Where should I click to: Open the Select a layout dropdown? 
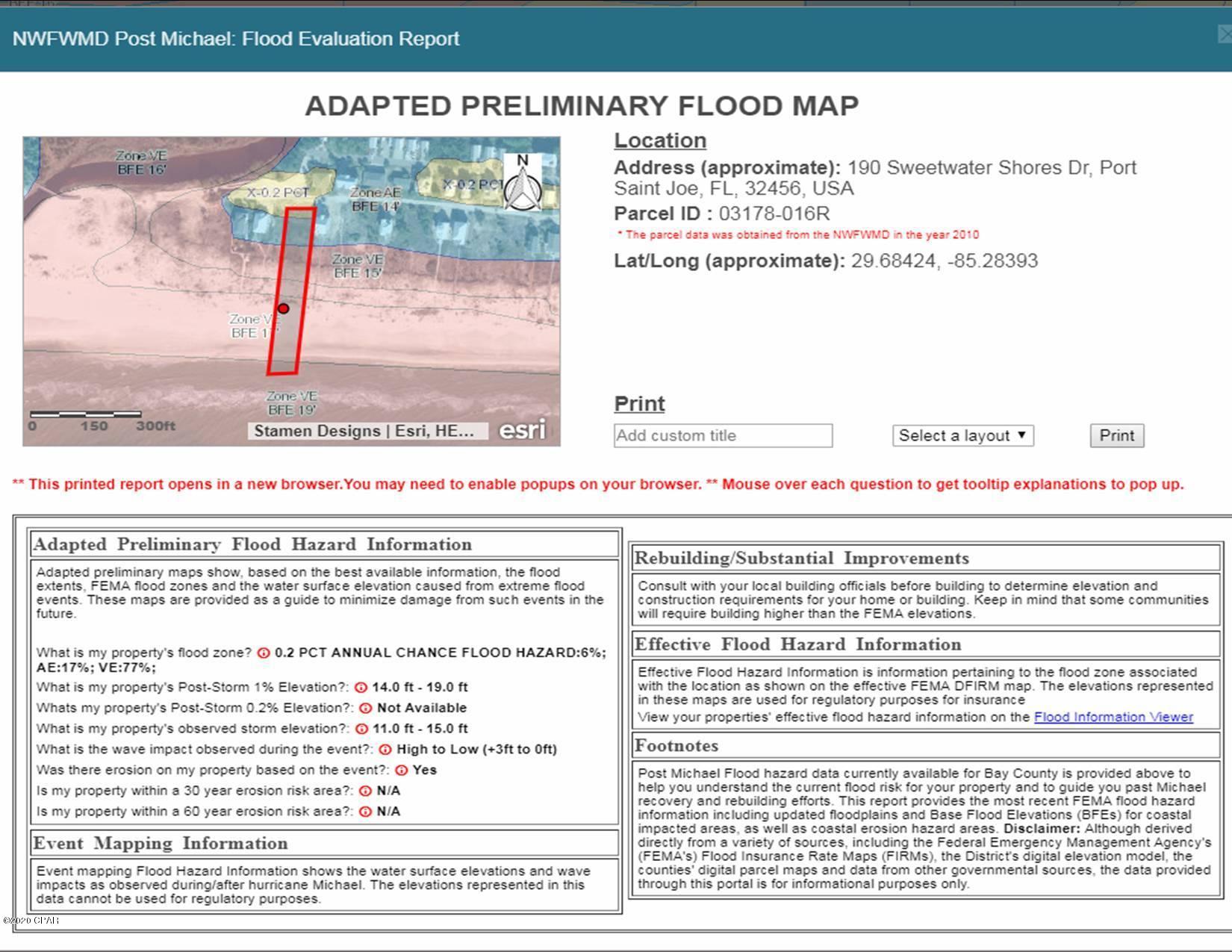click(962, 436)
